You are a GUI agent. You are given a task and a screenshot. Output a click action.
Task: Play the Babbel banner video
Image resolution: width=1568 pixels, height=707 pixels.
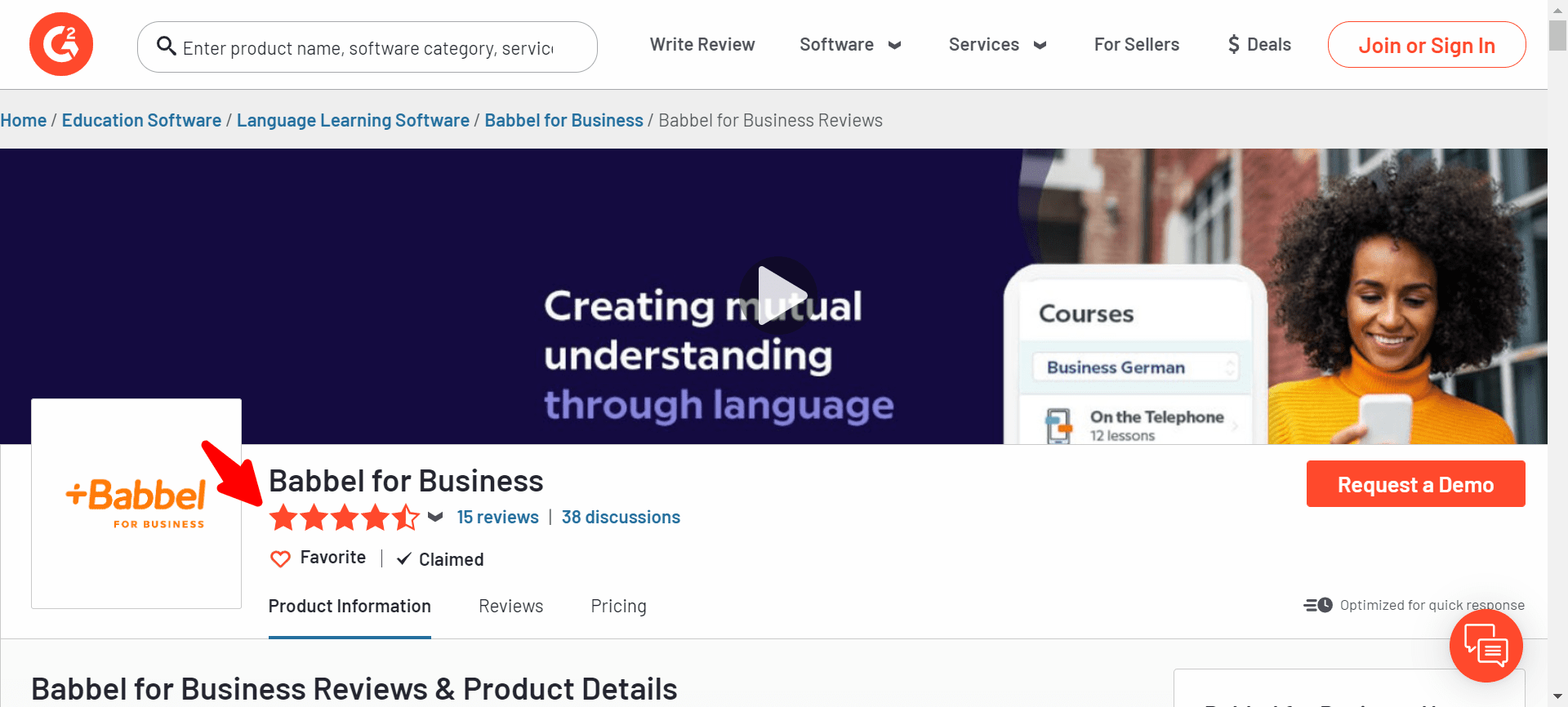click(x=777, y=295)
